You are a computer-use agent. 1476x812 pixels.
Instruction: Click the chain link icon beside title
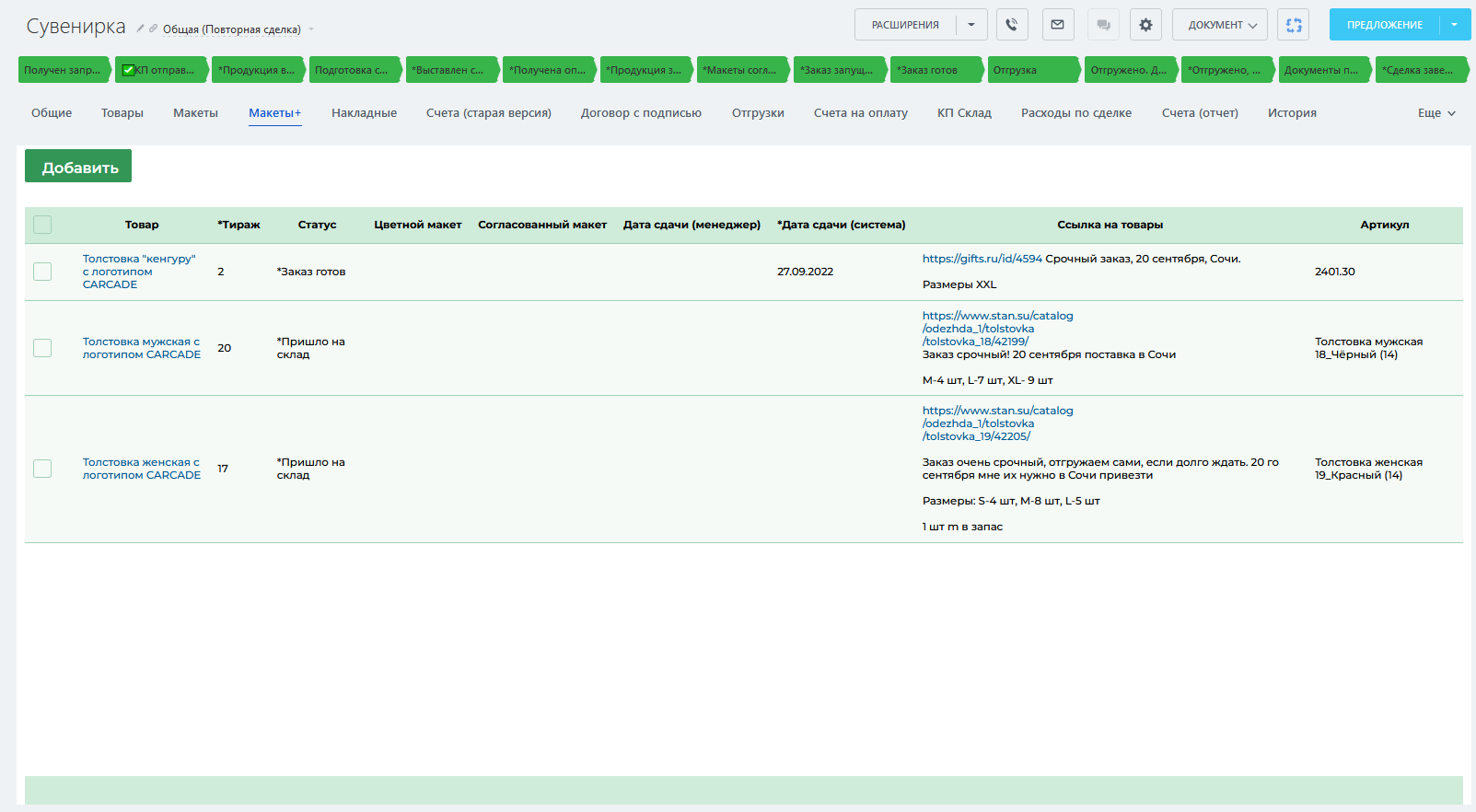(153, 29)
